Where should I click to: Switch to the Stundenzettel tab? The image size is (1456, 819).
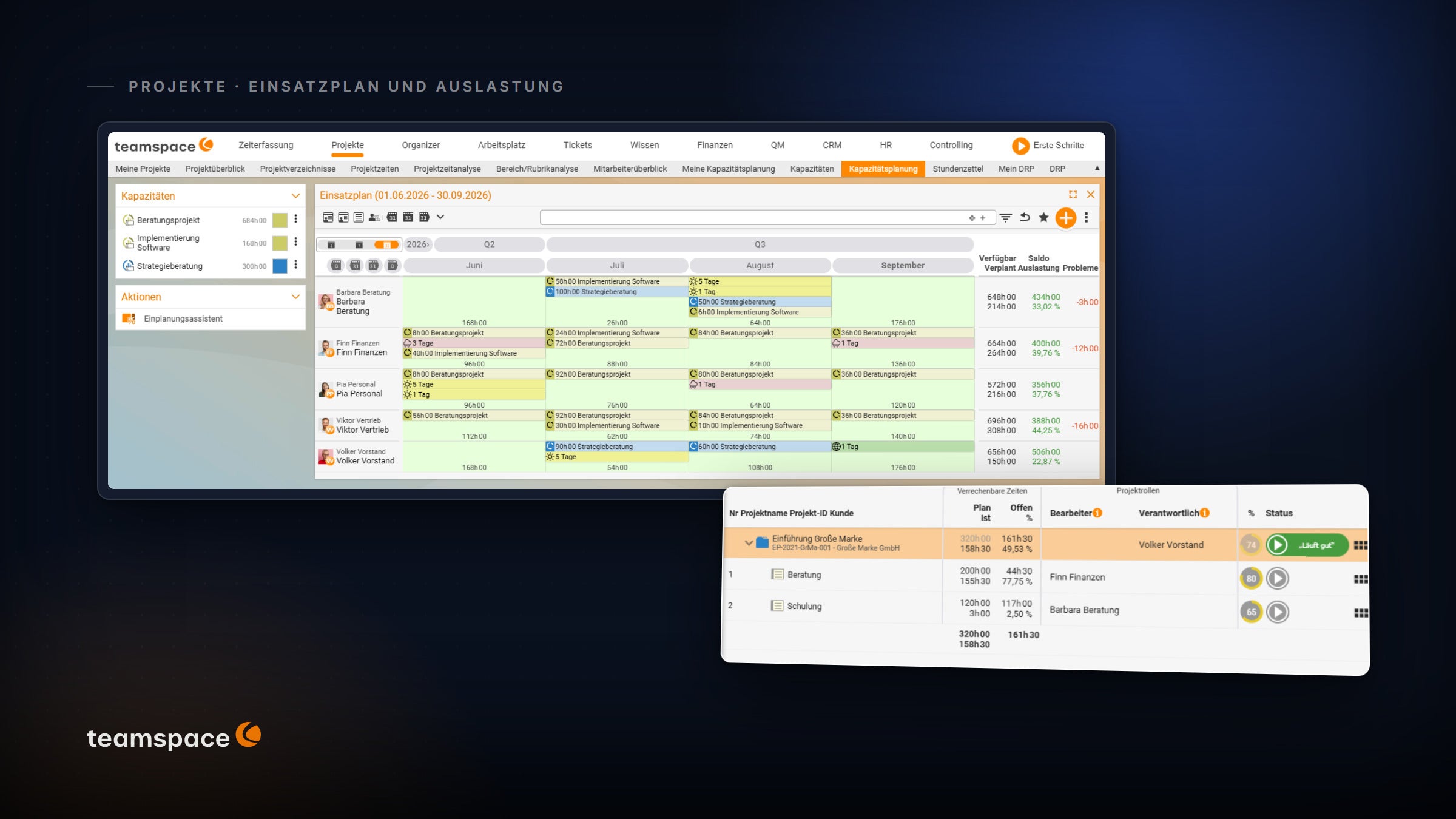957,169
